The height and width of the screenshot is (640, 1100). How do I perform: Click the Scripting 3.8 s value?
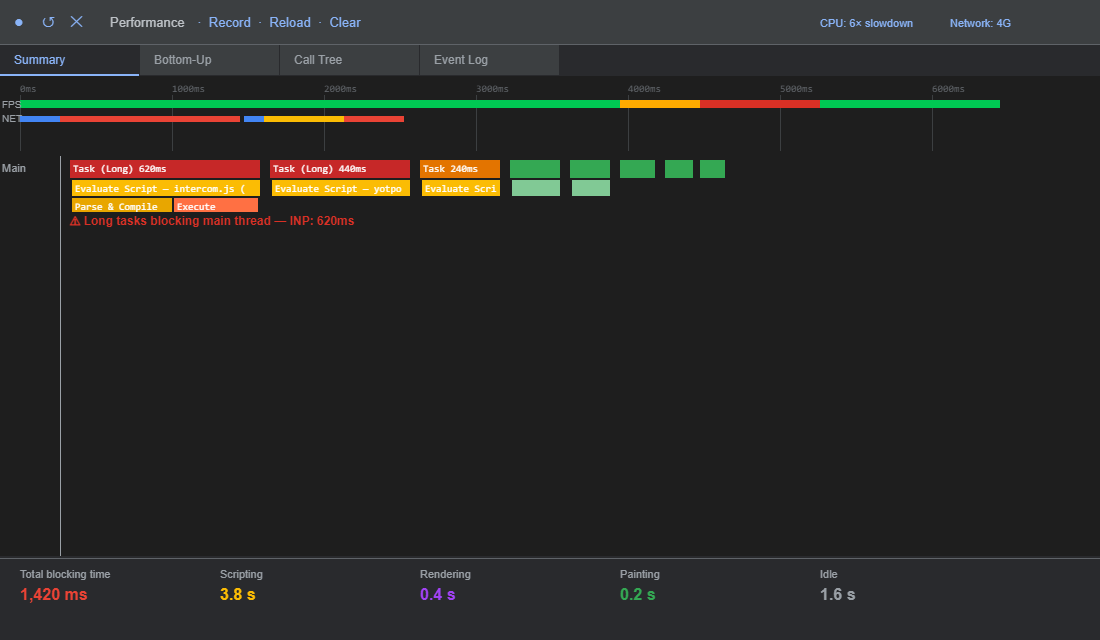[x=238, y=594]
